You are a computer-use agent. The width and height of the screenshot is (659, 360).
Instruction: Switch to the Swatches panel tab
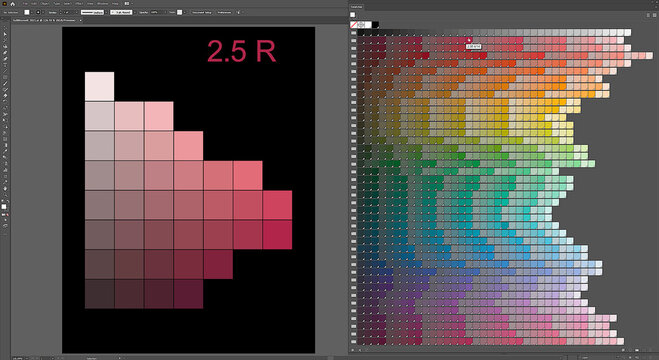357,7
